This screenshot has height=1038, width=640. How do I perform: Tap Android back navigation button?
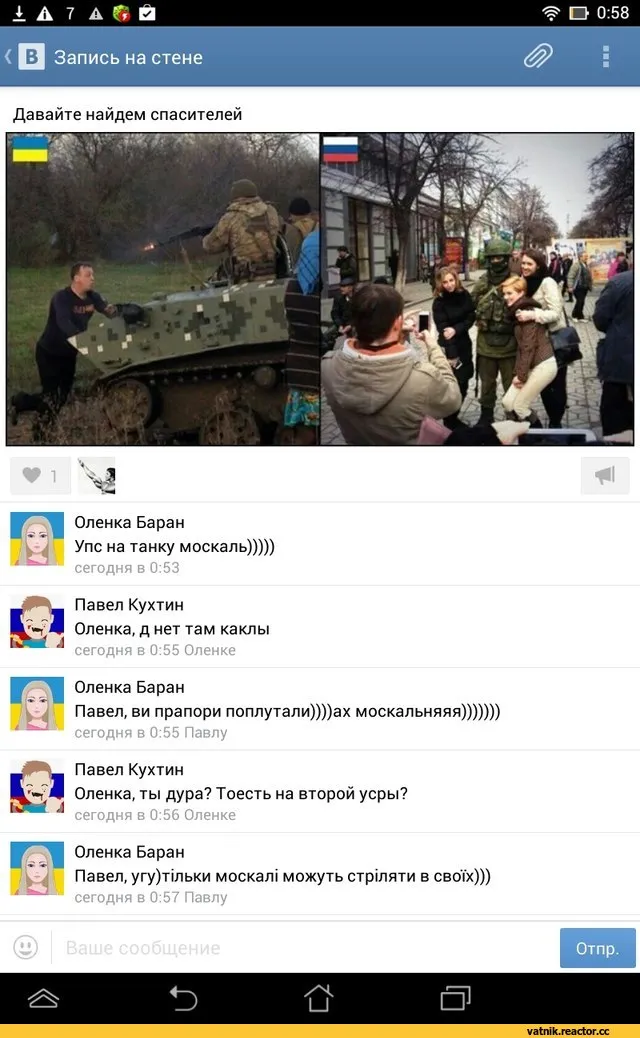(x=183, y=998)
